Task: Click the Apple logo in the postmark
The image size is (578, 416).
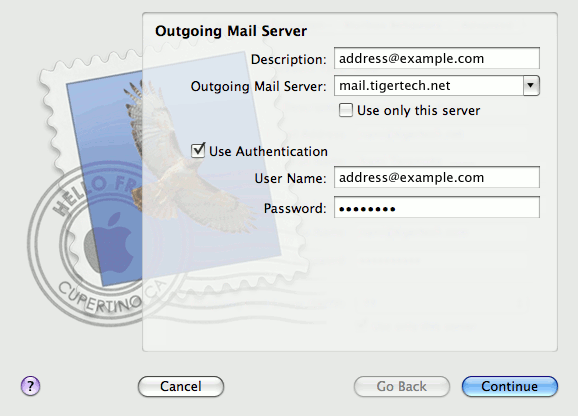Action: click(x=109, y=243)
